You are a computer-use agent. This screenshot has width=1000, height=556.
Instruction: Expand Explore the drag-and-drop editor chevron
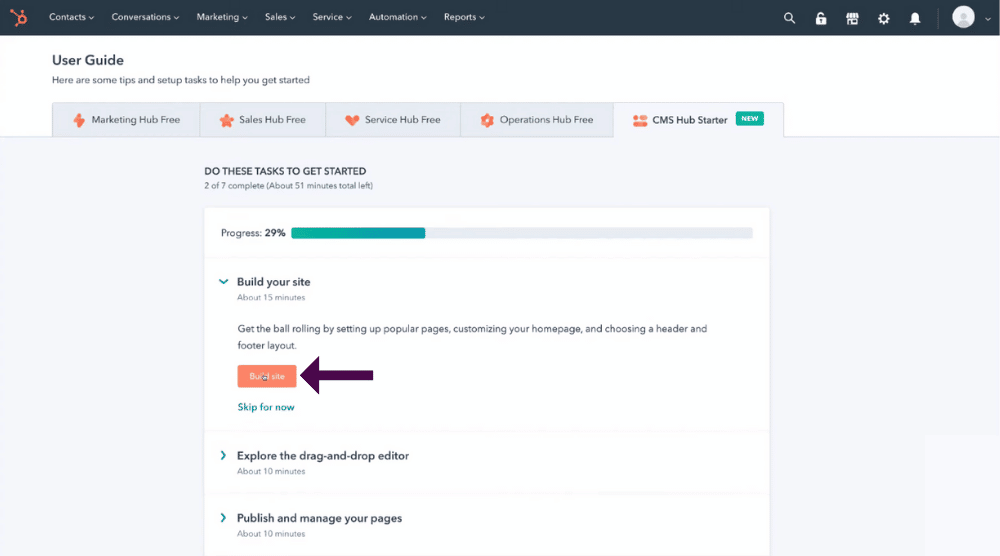(x=223, y=455)
